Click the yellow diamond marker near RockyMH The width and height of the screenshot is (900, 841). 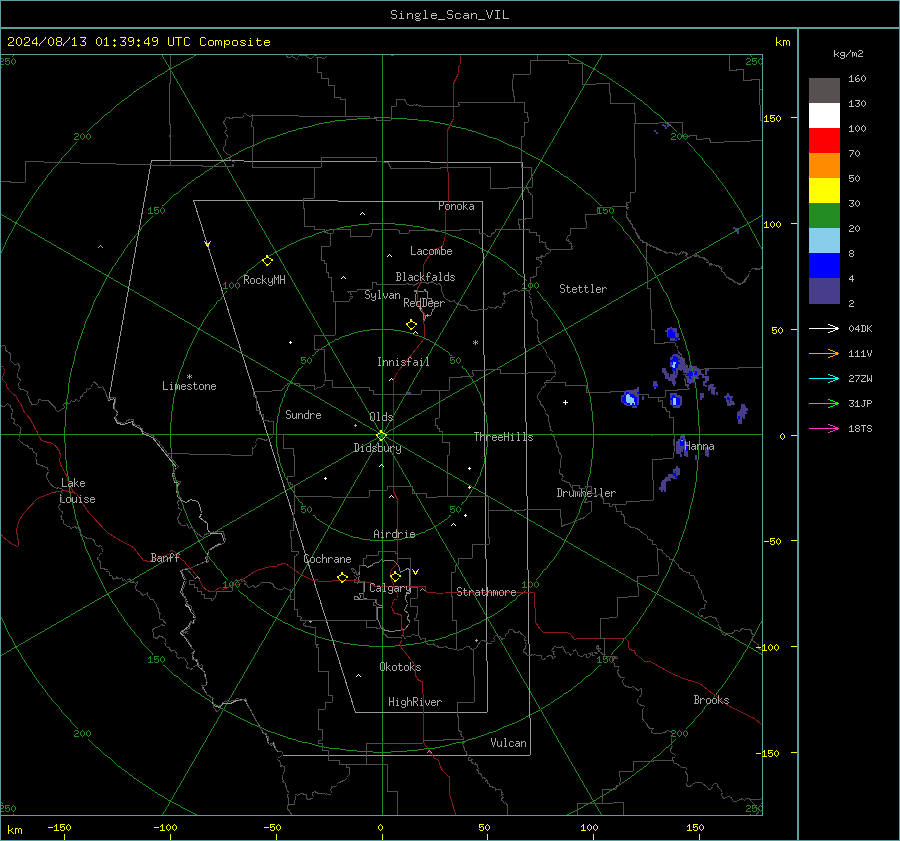tap(267, 261)
